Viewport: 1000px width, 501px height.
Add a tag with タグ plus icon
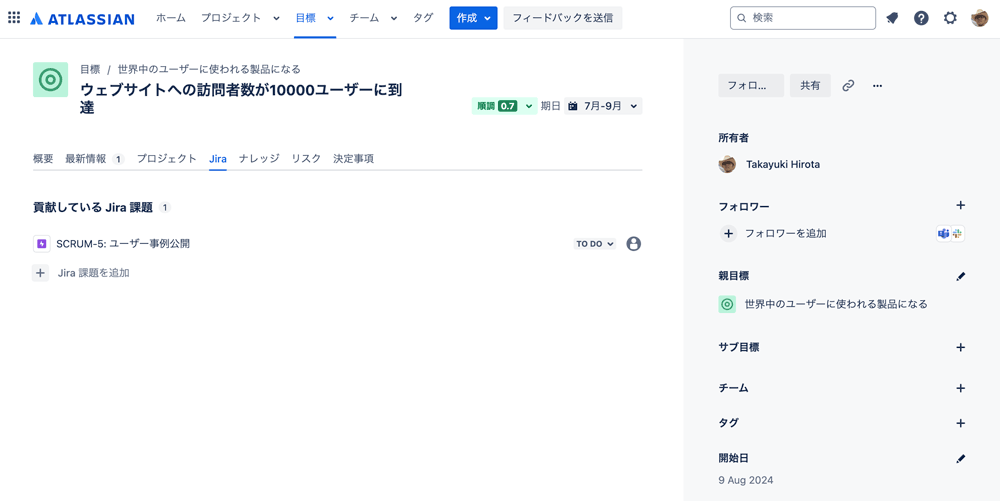click(961, 423)
